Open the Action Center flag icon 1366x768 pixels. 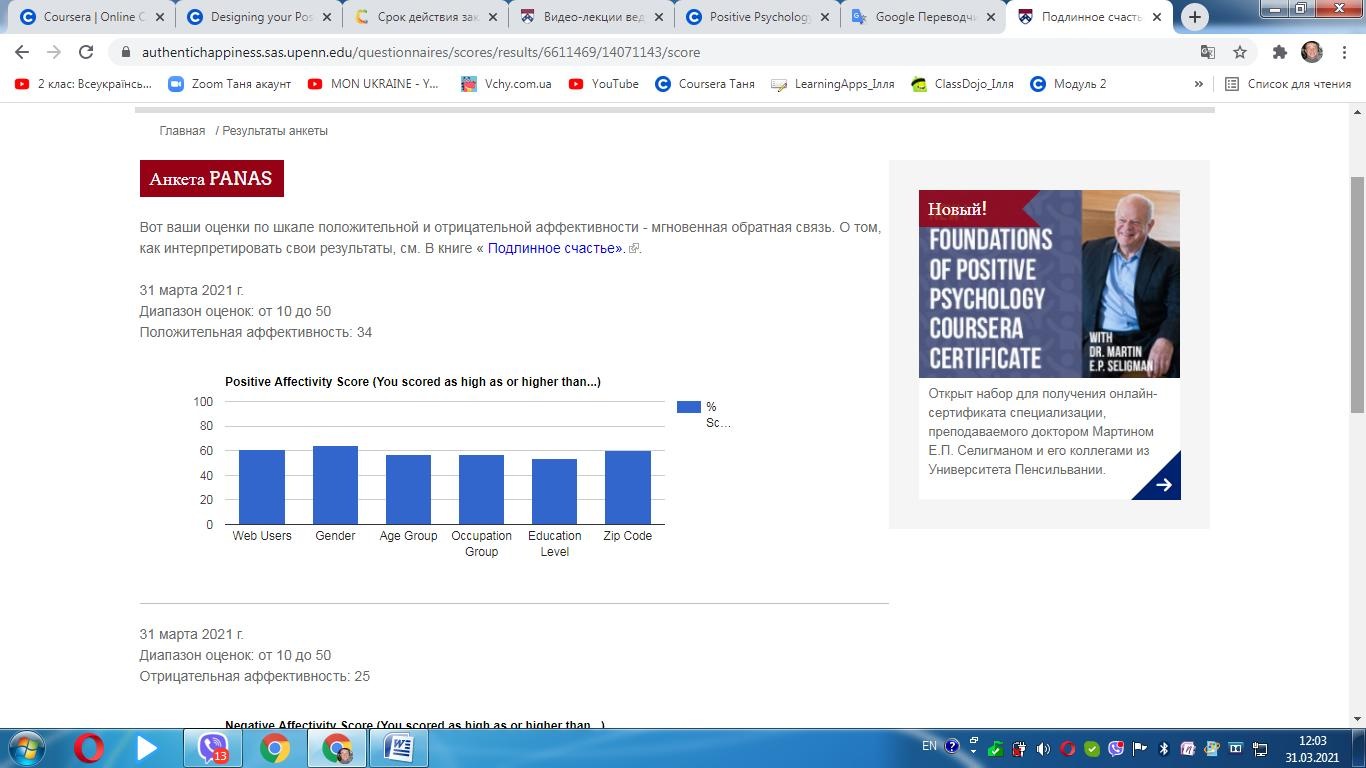click(1139, 748)
